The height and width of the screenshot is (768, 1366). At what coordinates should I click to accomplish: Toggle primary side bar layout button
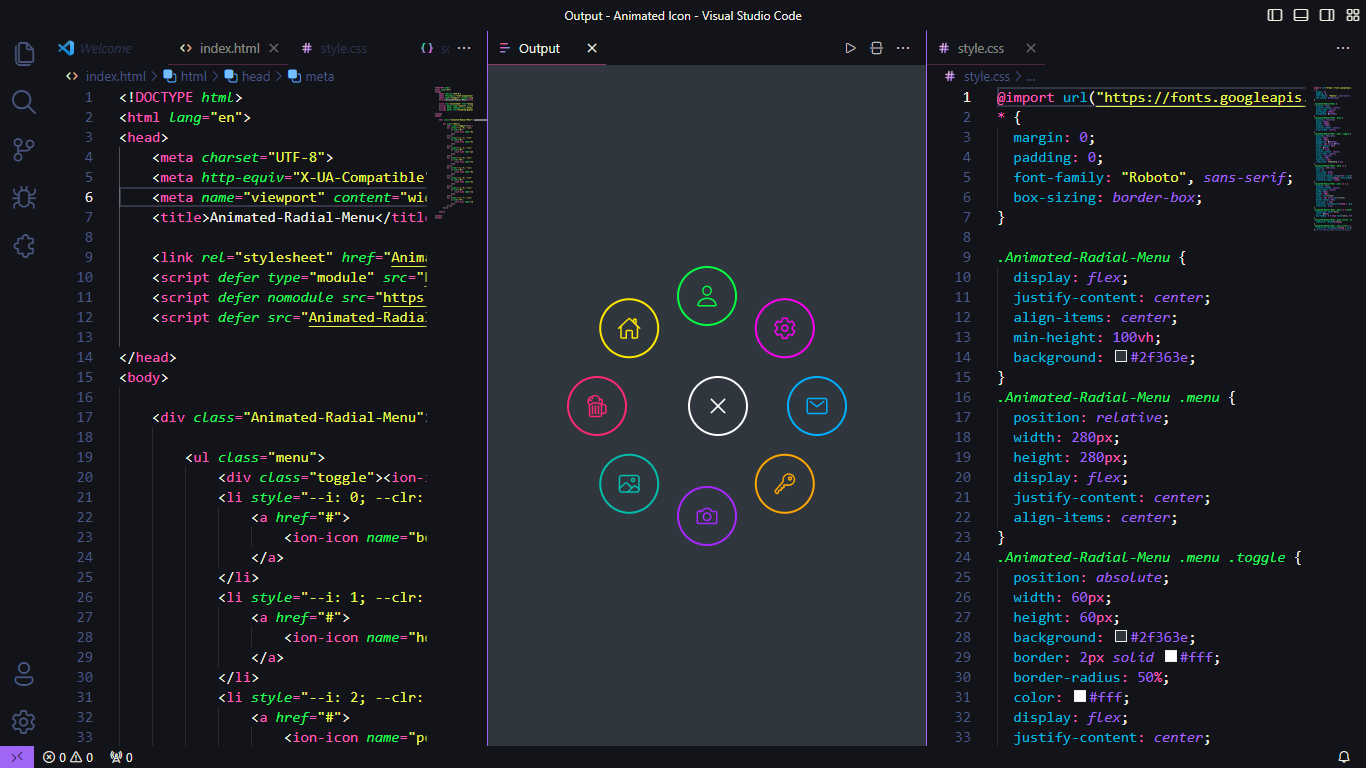pyautogui.click(x=1275, y=15)
